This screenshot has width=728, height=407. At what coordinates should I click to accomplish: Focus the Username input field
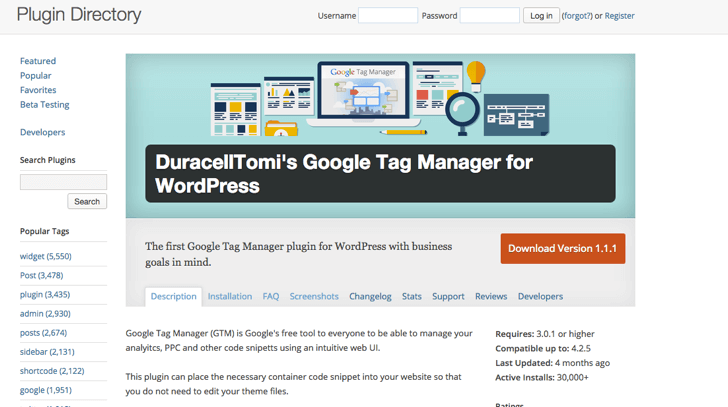pyautogui.click(x=388, y=15)
